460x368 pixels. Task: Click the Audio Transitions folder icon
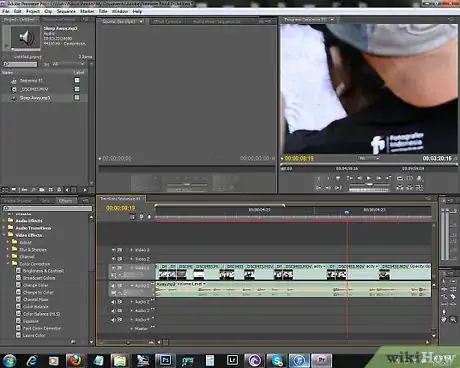11,228
